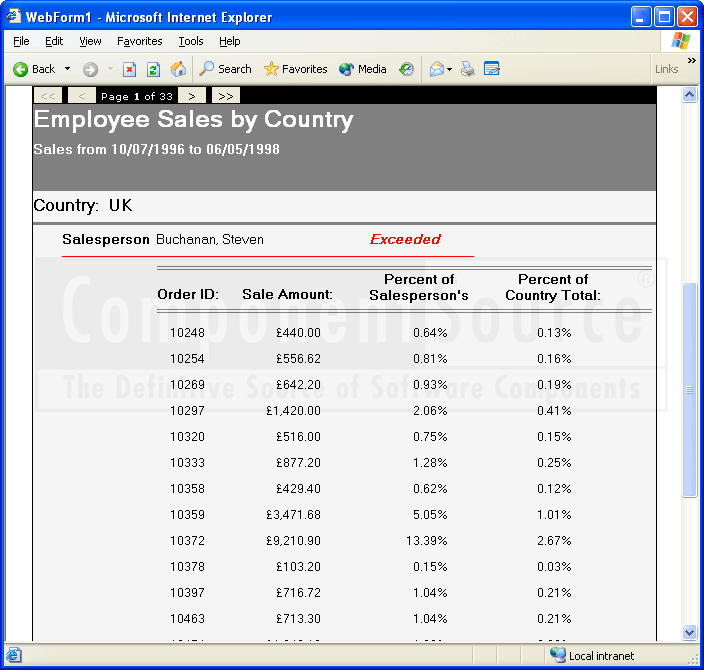The image size is (704, 670).
Task: Click salesperson name Buchanan, Steven
Action: pos(210,239)
